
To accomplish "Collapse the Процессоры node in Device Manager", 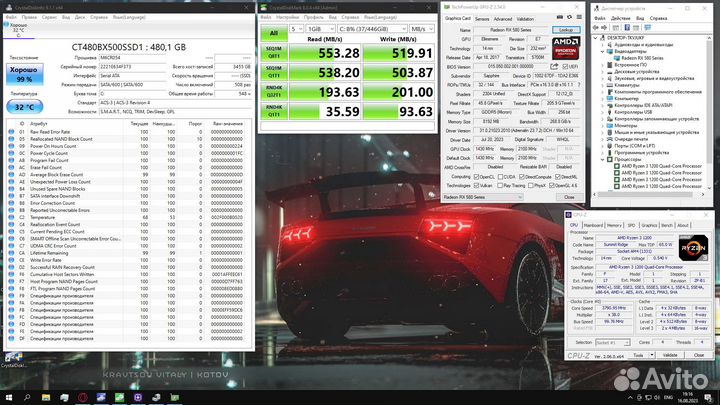I will (x=603, y=159).
